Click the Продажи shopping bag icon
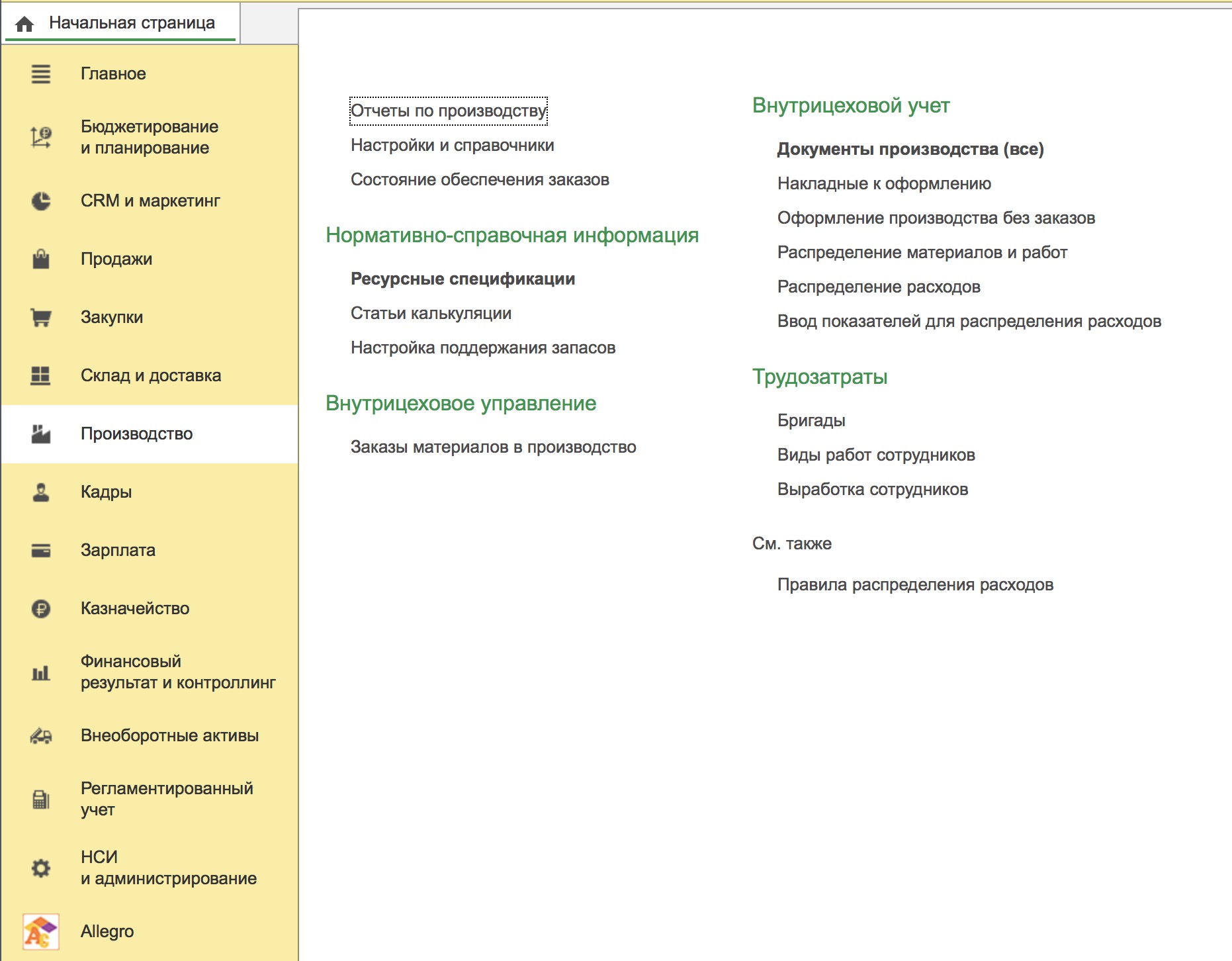 (x=41, y=259)
